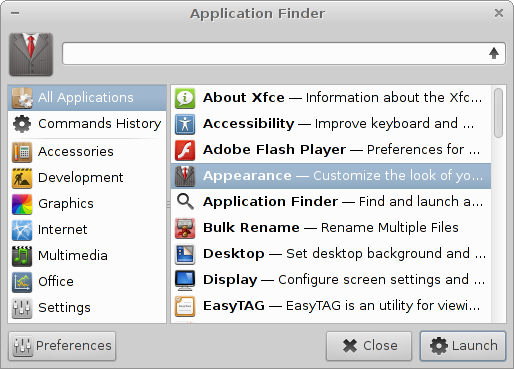Click the Close button
This screenshot has height=369, width=514.
pyautogui.click(x=369, y=346)
